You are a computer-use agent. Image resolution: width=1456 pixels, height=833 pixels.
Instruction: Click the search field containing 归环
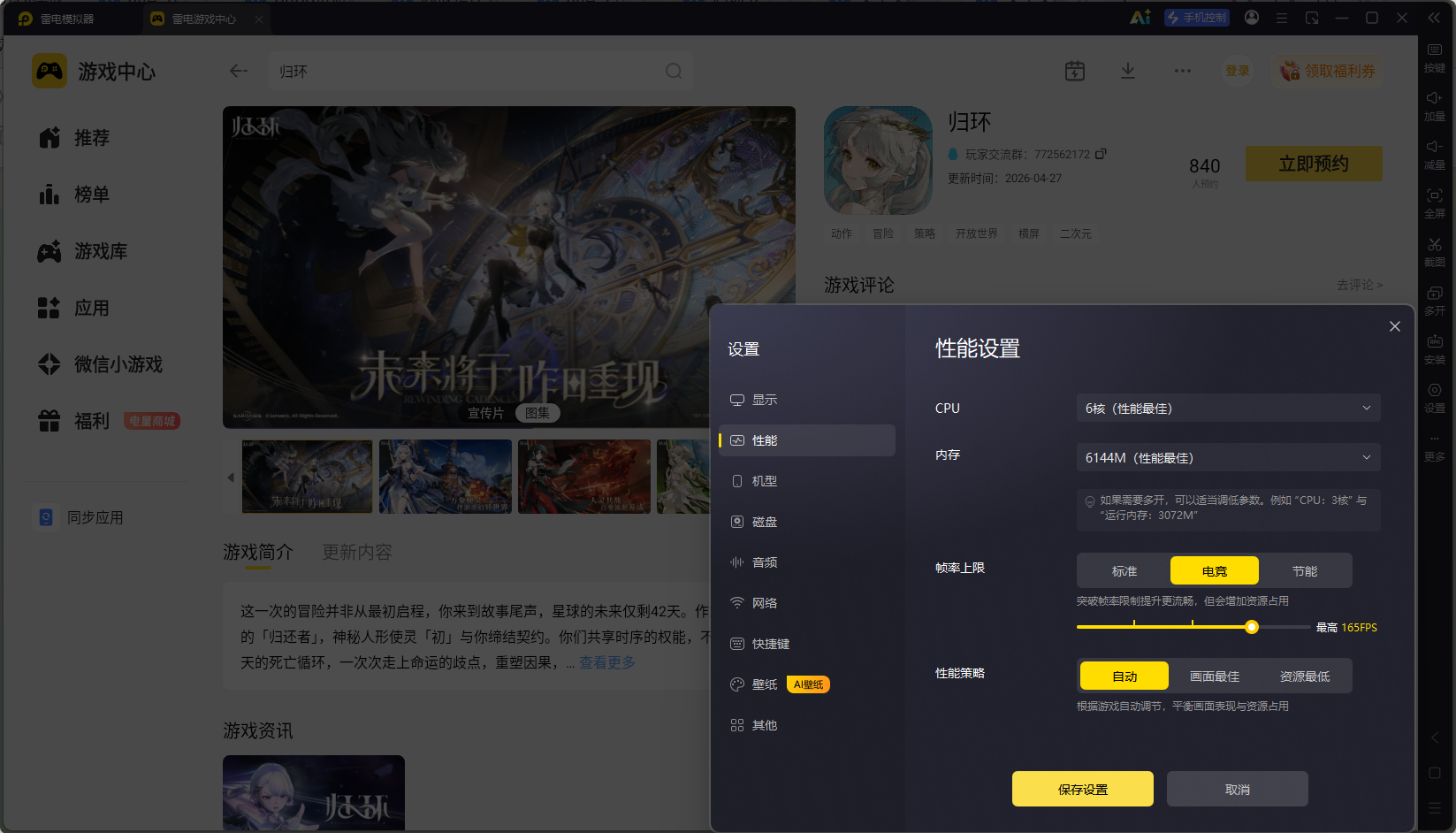pos(480,71)
